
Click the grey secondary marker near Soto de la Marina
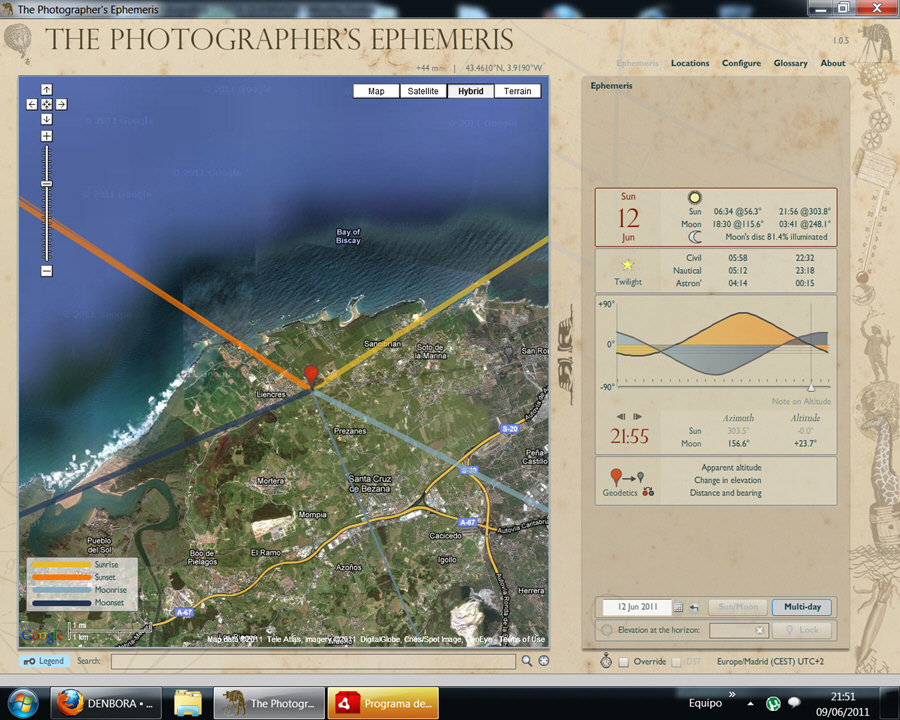pyautogui.click(x=509, y=355)
